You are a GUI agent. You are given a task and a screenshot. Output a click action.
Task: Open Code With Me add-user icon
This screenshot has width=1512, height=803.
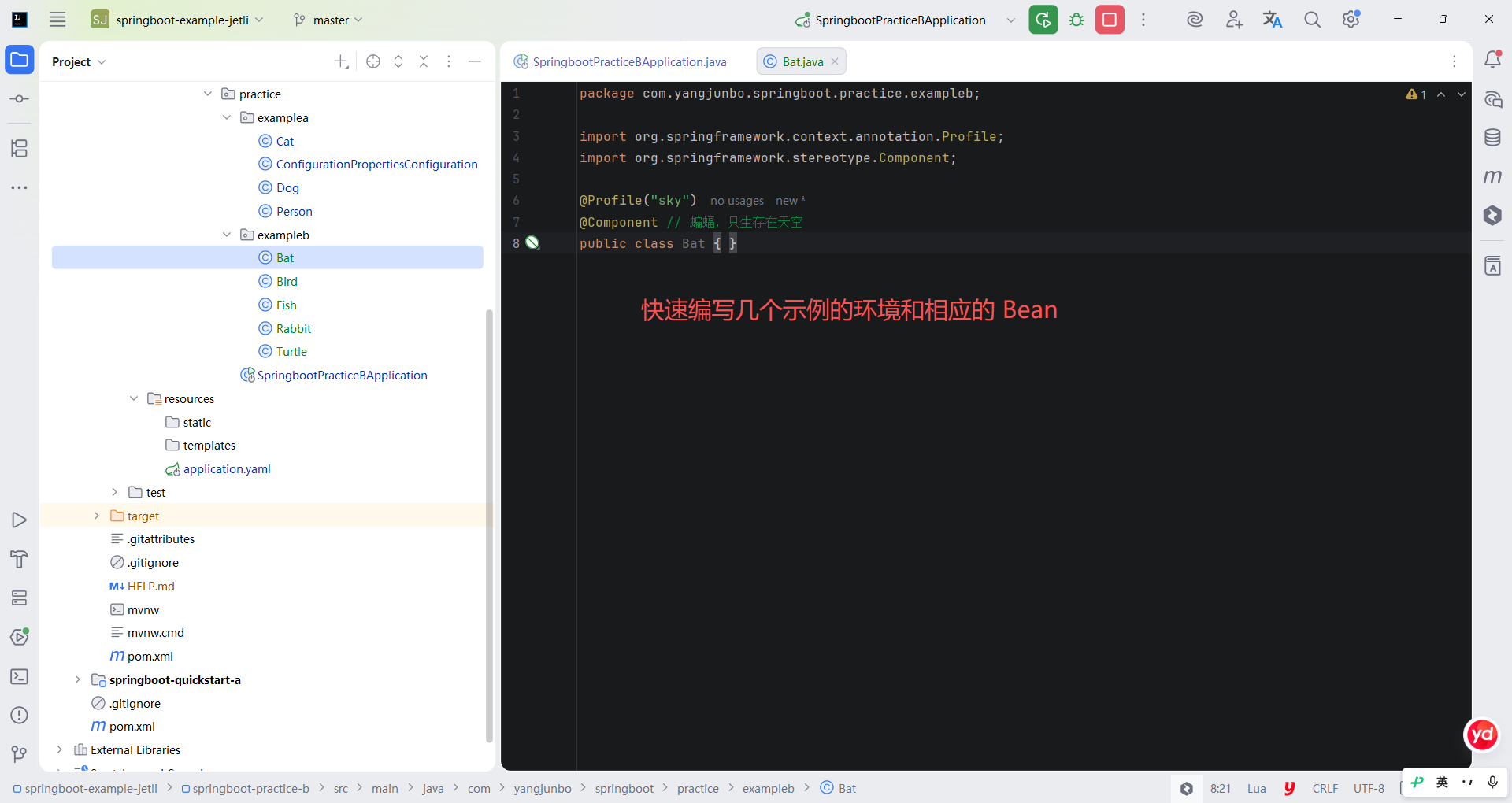coord(1234,20)
